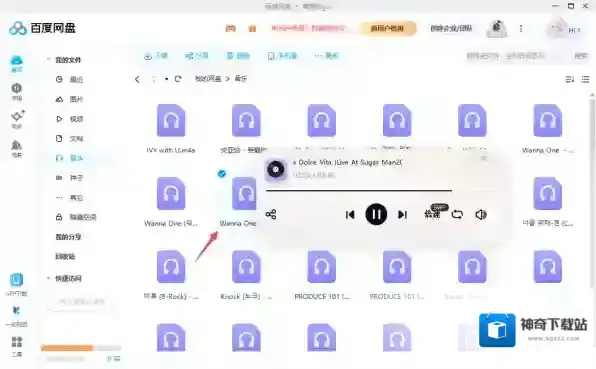This screenshot has height=369, width=596.
Task: Pause the current song
Action: tap(376, 214)
